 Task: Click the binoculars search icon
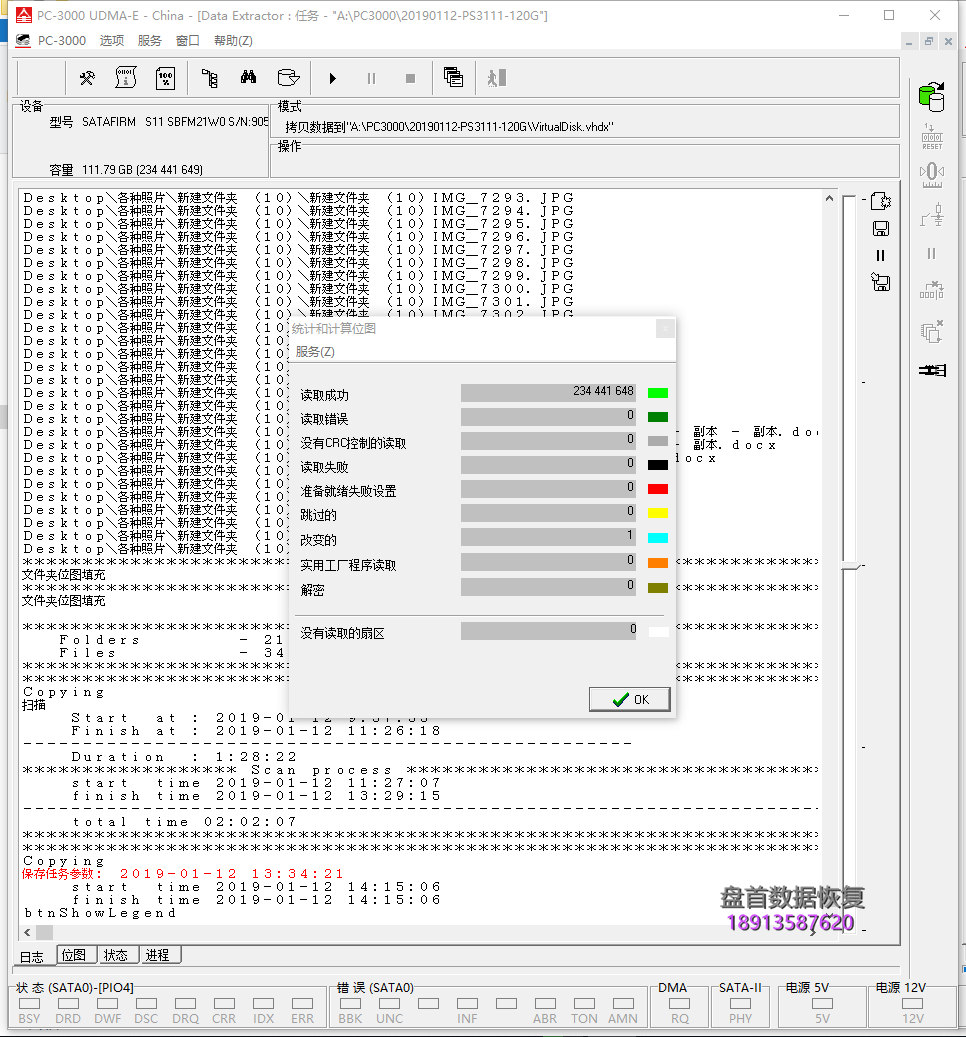tap(248, 78)
